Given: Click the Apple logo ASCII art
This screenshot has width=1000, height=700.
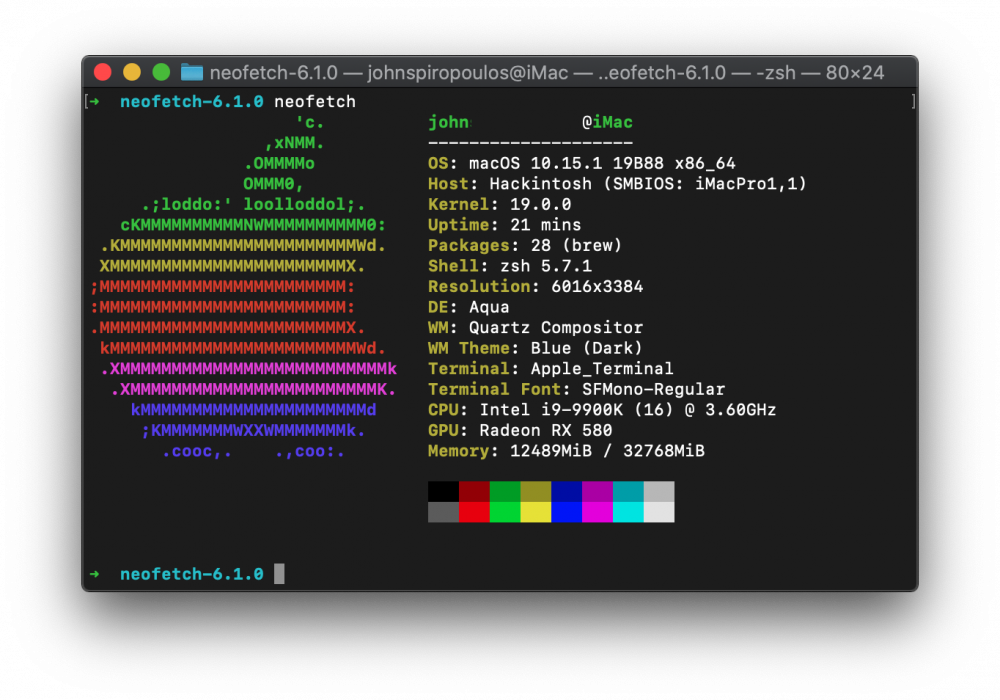Looking at the screenshot, I should coord(243,287).
